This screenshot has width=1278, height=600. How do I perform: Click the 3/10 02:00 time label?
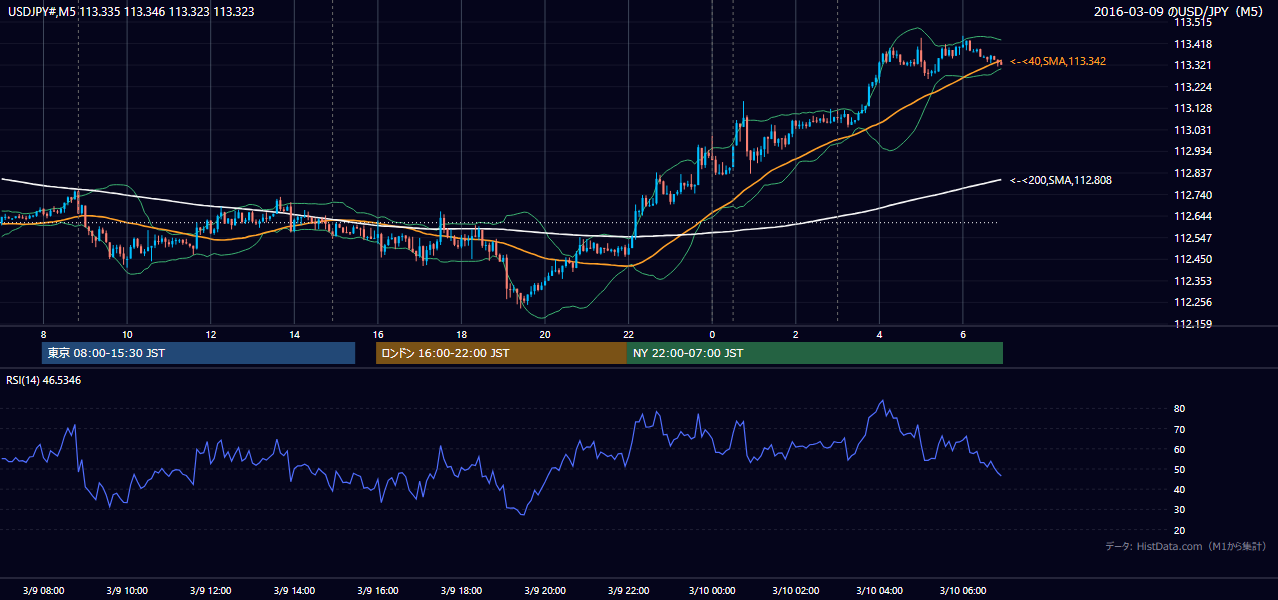[x=795, y=591]
